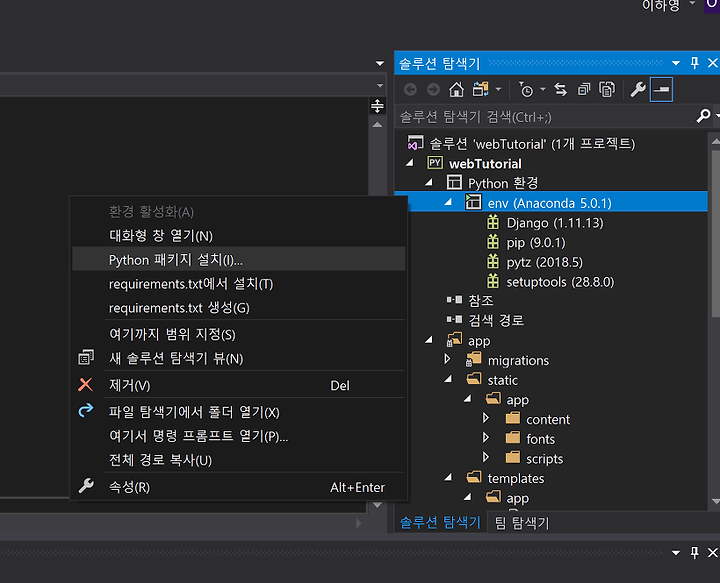Click the Collapse All icon in Solution Explorer
Viewport: 720px width, 583px height.
tap(584, 90)
